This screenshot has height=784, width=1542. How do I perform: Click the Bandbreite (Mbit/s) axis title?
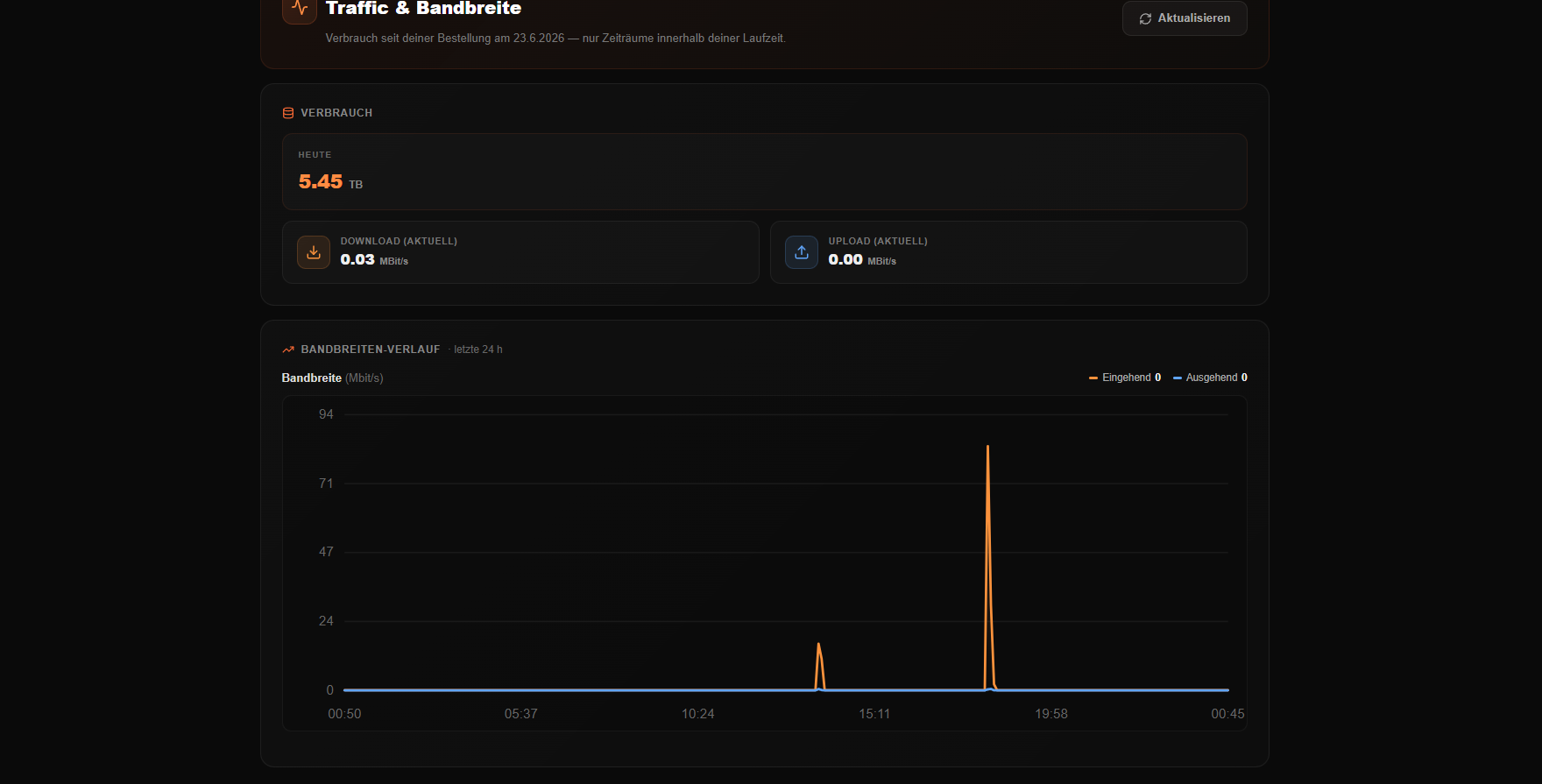click(x=332, y=378)
